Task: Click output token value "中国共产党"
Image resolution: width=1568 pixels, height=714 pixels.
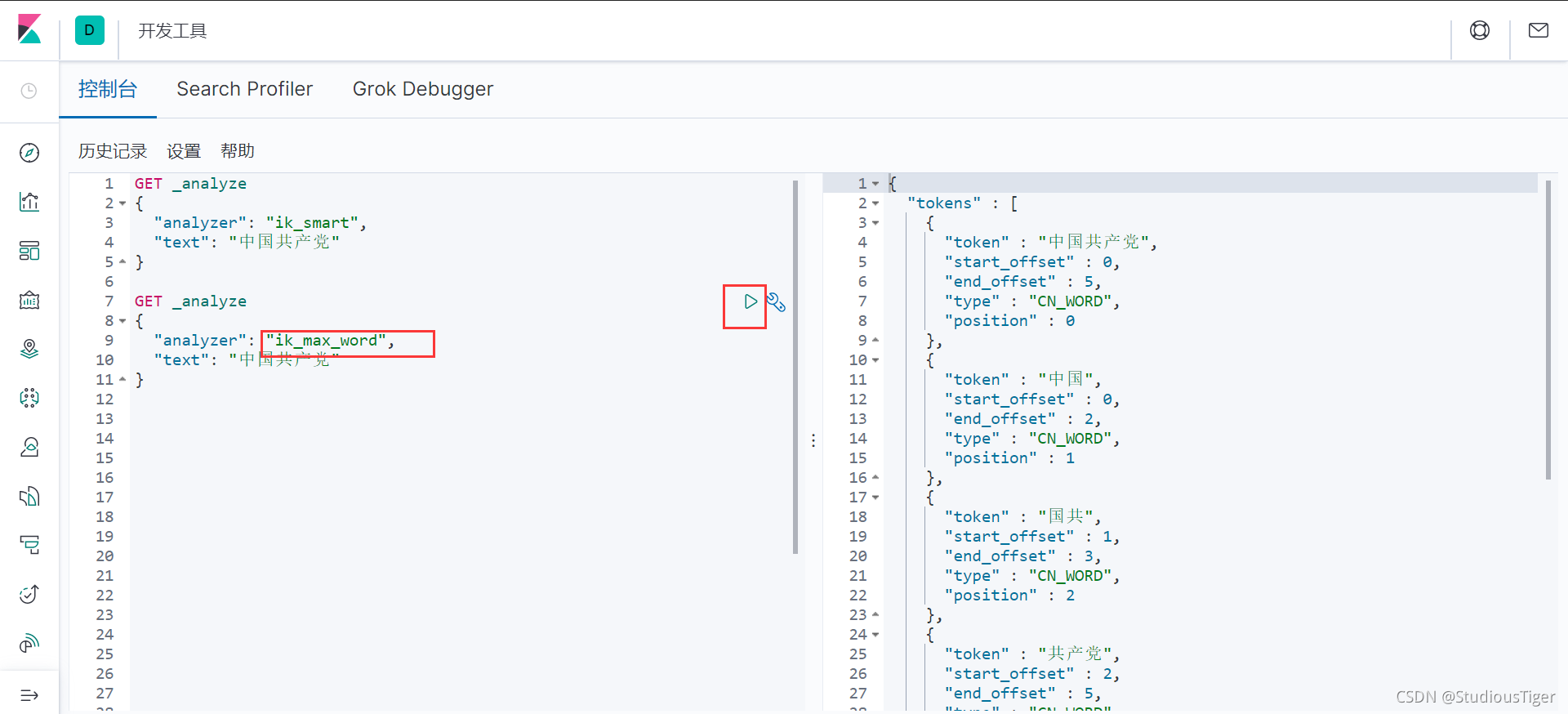Action: coord(1094,243)
